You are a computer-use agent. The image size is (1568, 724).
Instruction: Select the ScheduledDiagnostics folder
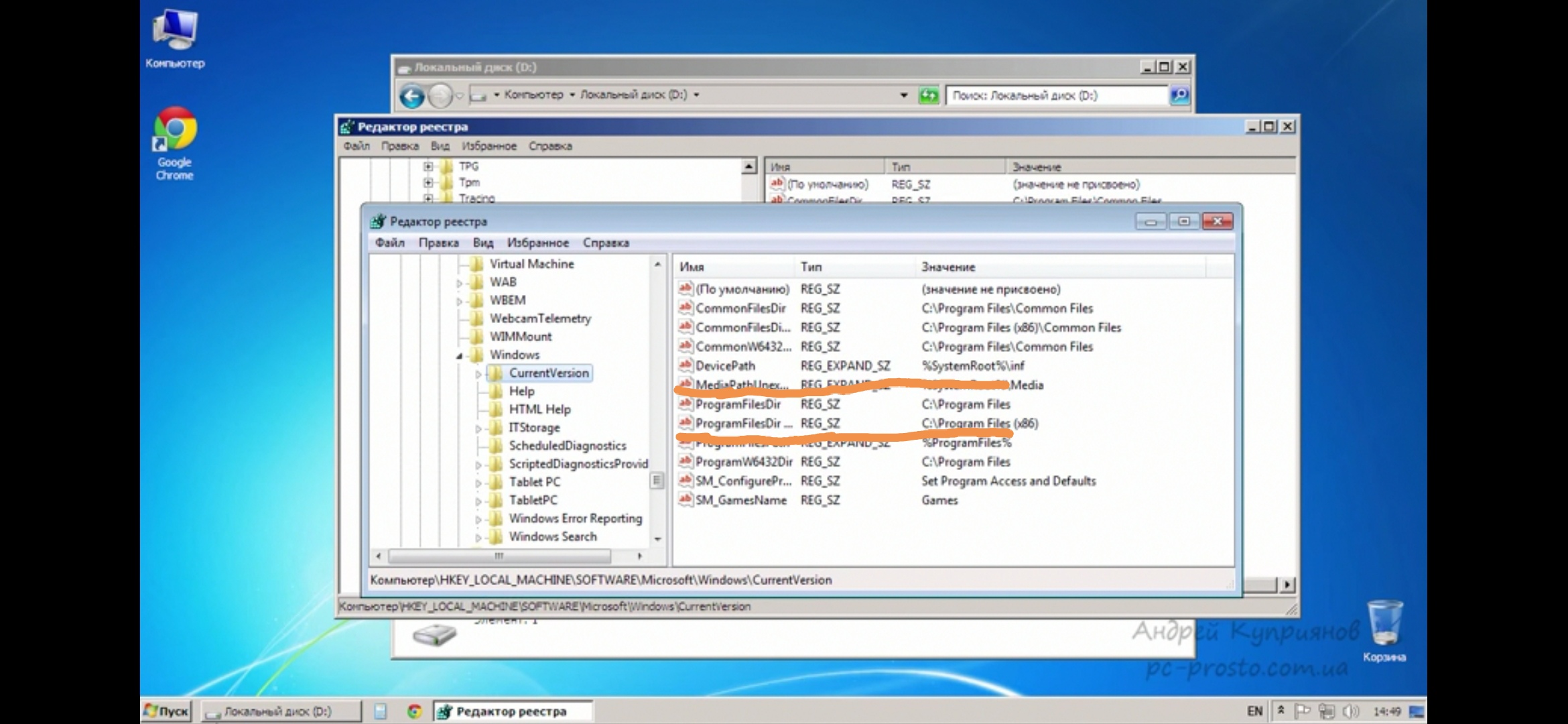(567, 446)
